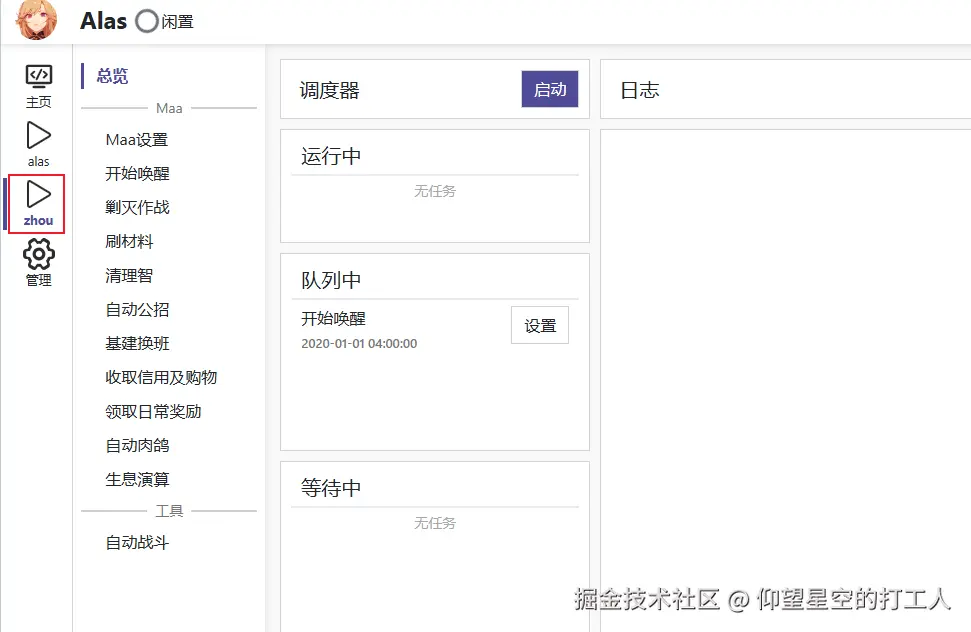
Task: Click the 调度器 scheduler heading
Action: pyautogui.click(x=329, y=90)
